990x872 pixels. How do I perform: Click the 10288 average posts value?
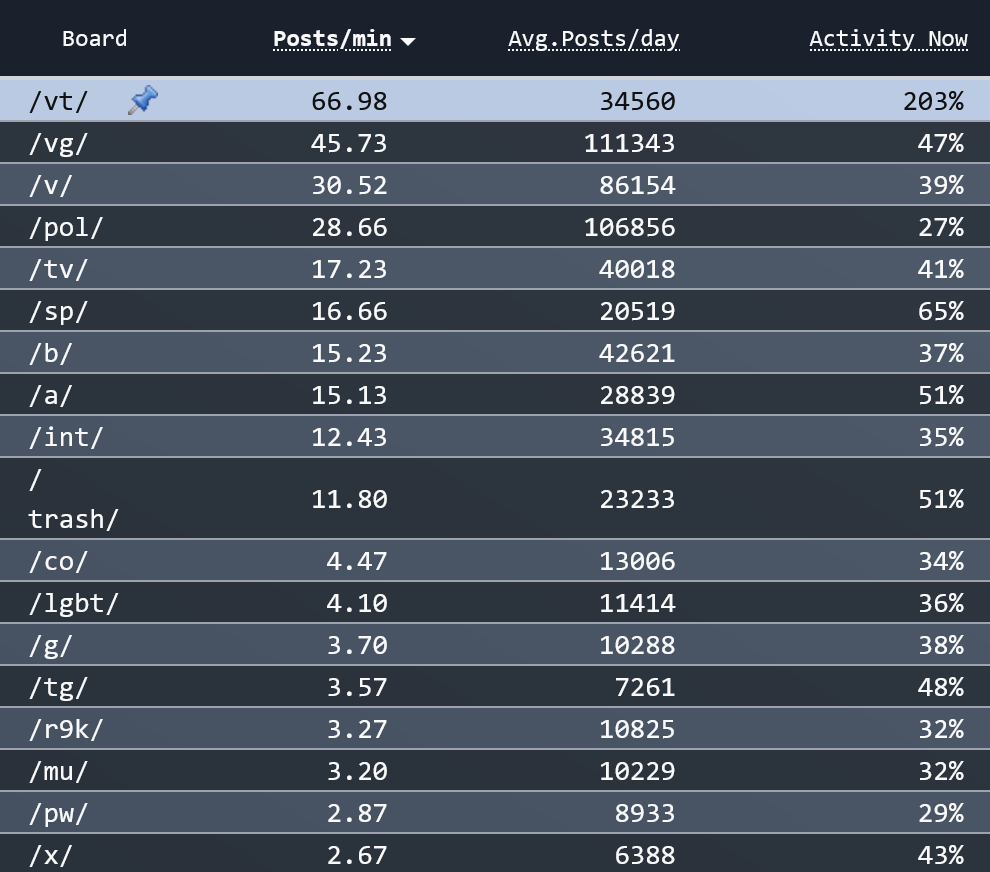click(x=637, y=645)
